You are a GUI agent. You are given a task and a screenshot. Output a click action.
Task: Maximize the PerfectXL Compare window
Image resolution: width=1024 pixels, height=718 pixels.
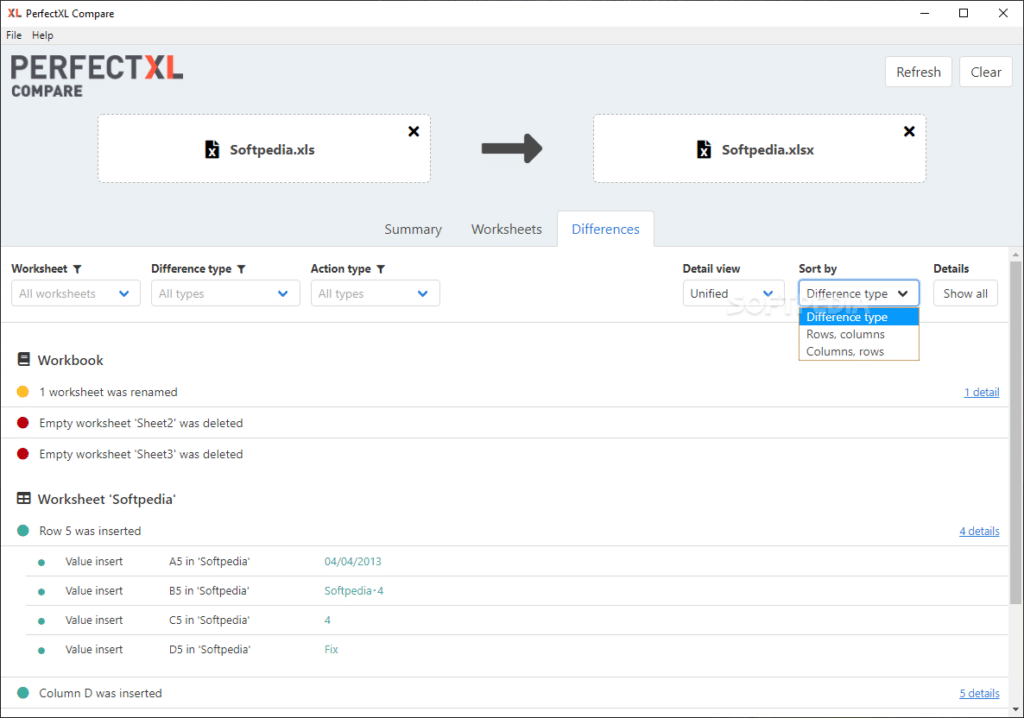(963, 13)
